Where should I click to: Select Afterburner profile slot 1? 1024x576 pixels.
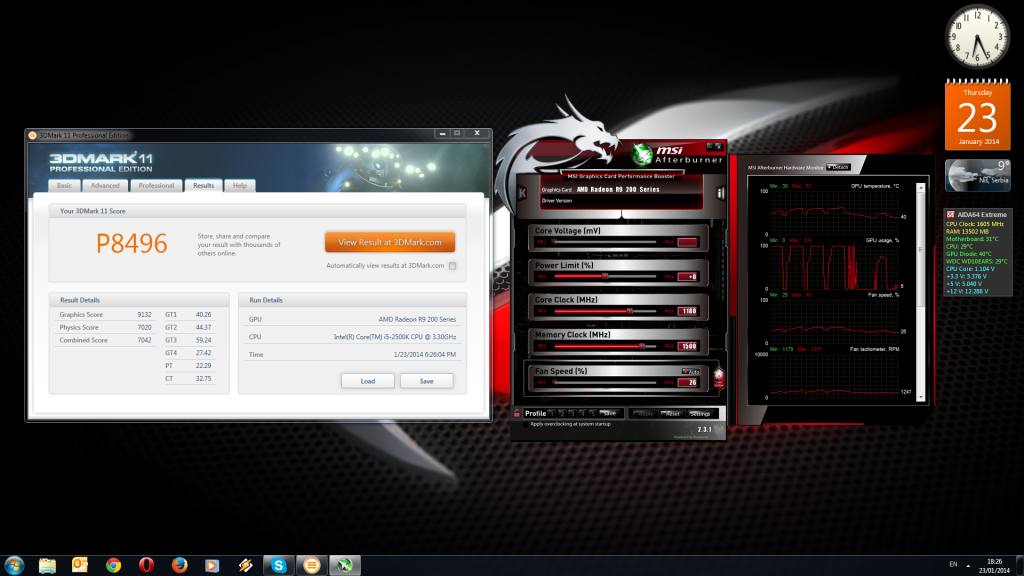pos(552,413)
